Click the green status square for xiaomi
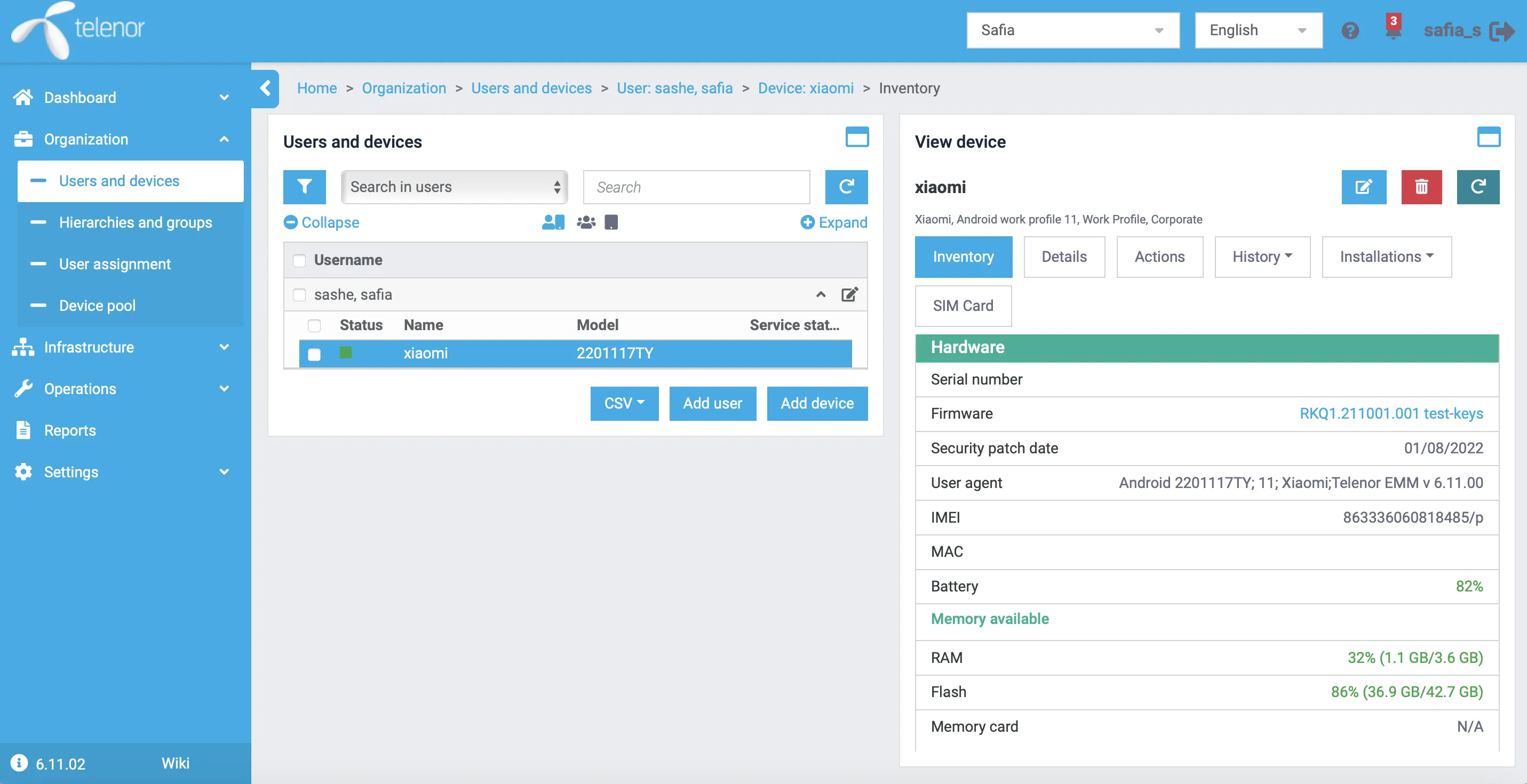Image resolution: width=1527 pixels, height=784 pixels. click(346, 353)
